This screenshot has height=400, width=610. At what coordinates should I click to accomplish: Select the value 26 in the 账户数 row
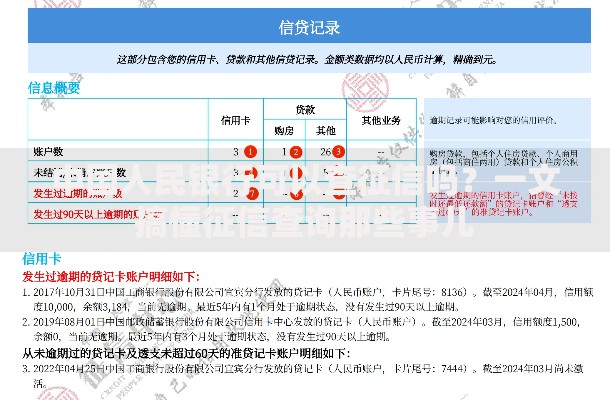coord(326,152)
